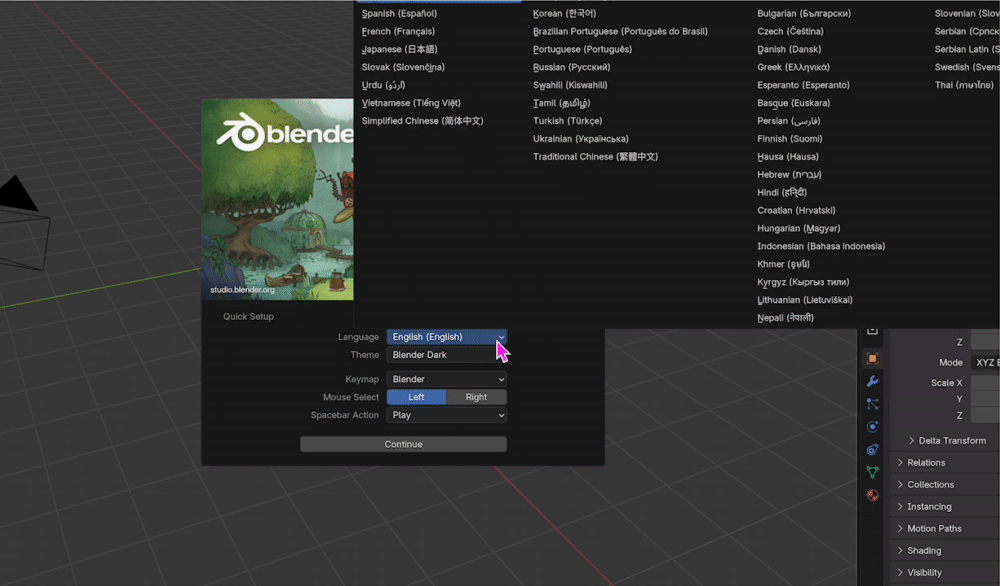The width and height of the screenshot is (1000, 586).
Task: Choose Traditional Chinese language
Action: tap(595, 156)
